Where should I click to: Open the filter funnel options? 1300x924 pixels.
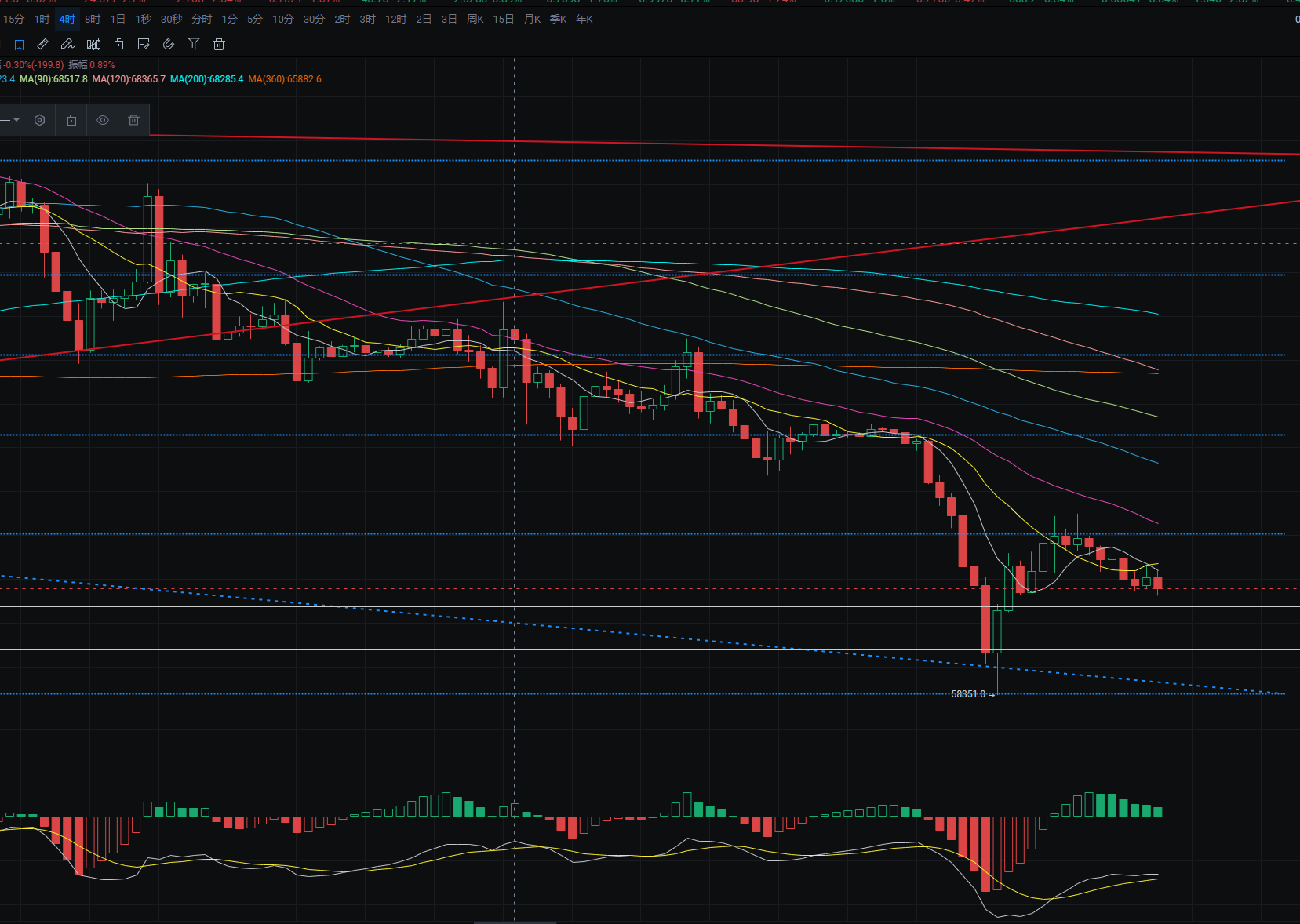point(194,44)
